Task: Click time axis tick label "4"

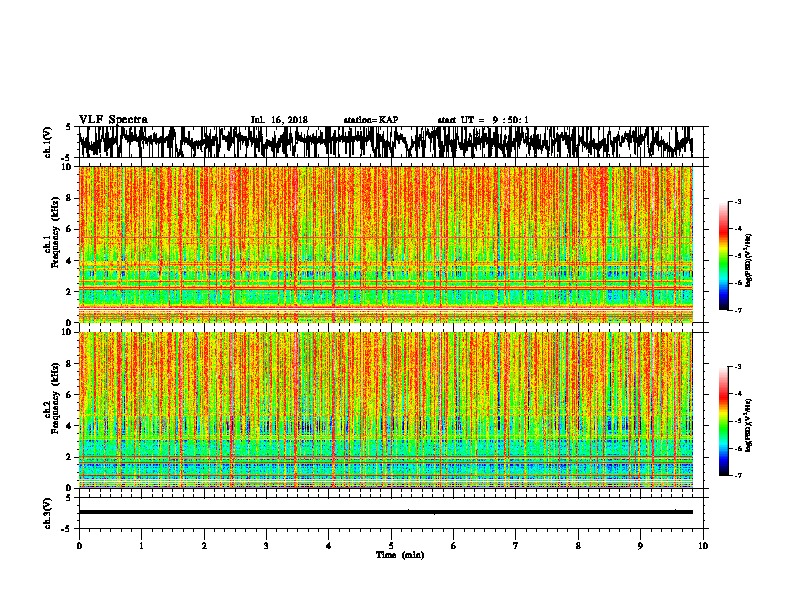Action: point(329,546)
